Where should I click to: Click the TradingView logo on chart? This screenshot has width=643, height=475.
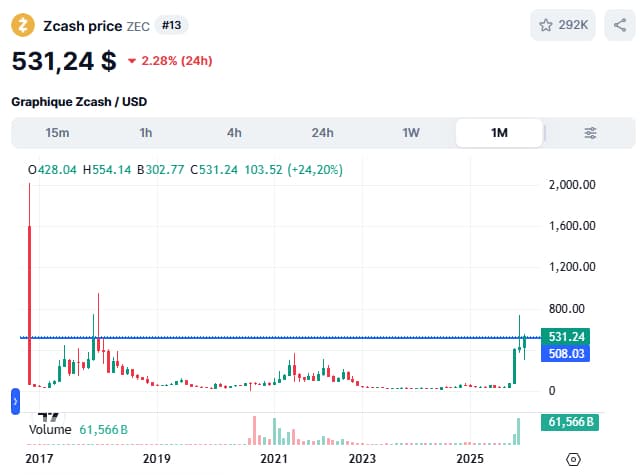pos(48,412)
